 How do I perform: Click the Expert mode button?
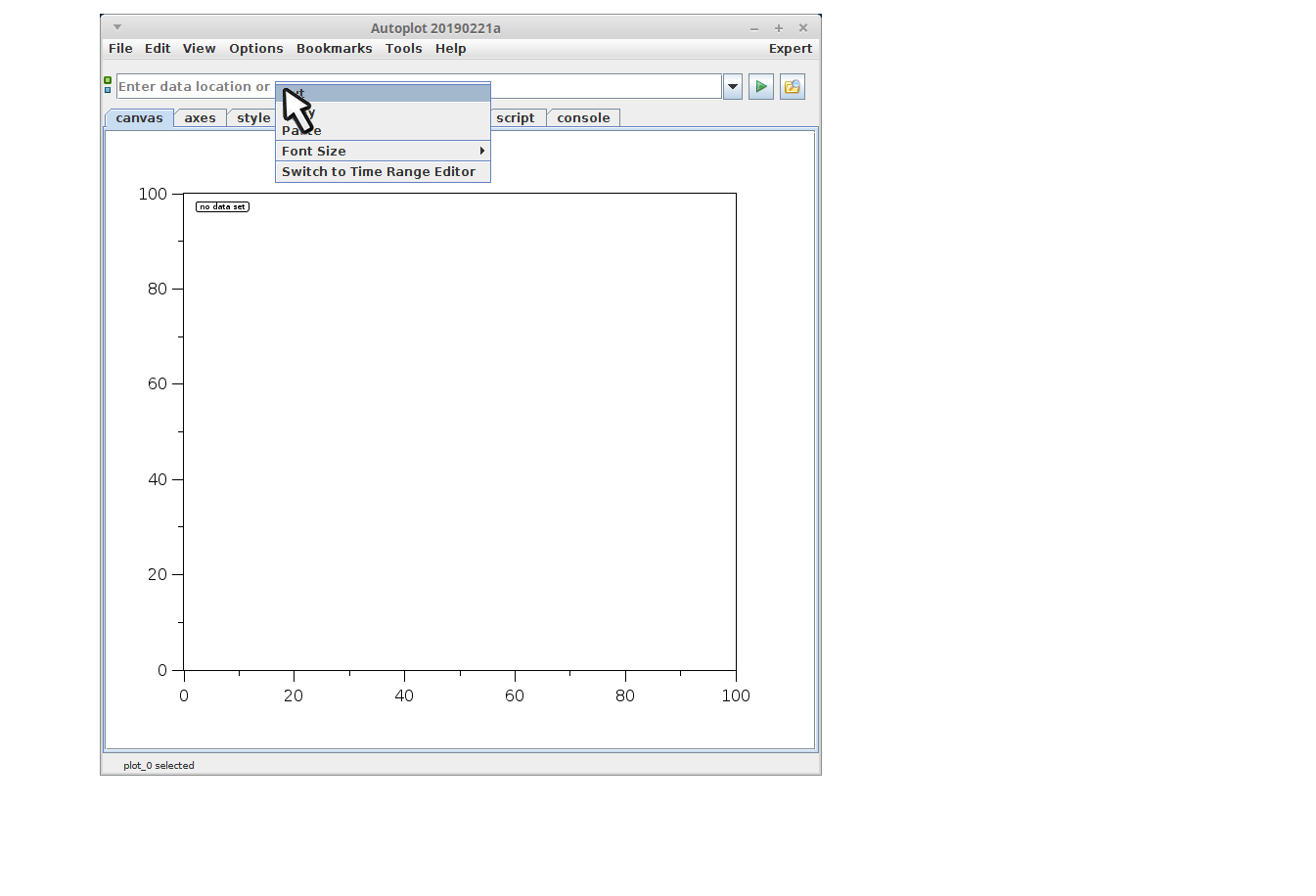pos(790,49)
